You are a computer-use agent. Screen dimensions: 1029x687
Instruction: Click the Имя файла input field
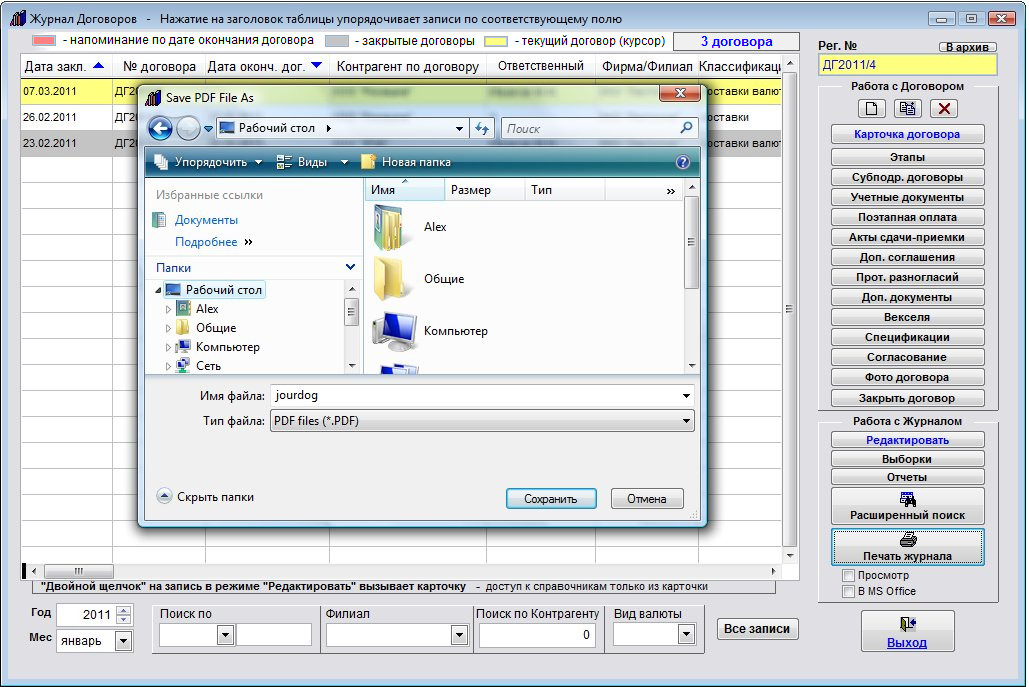tap(475, 395)
